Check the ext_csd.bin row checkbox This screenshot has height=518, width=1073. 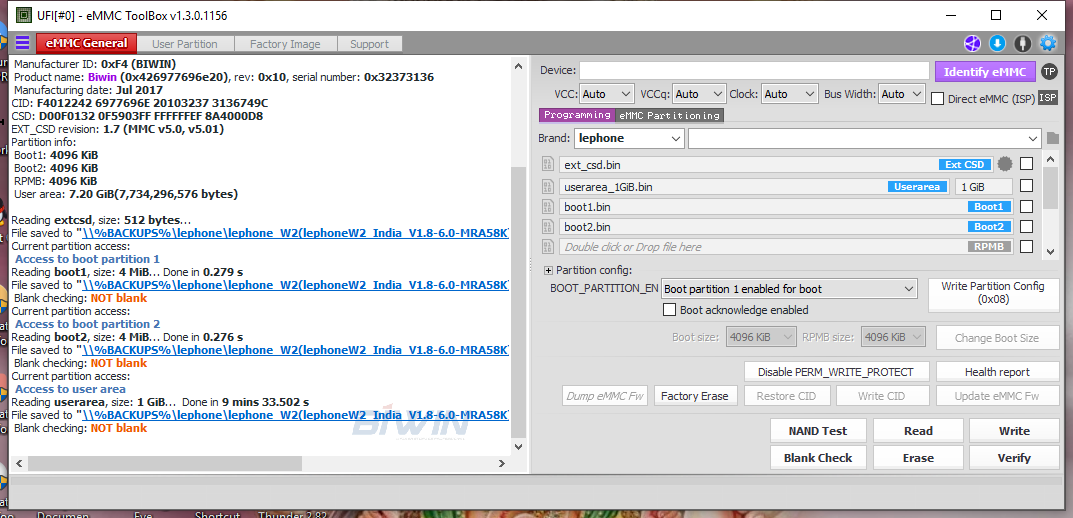point(1026,164)
